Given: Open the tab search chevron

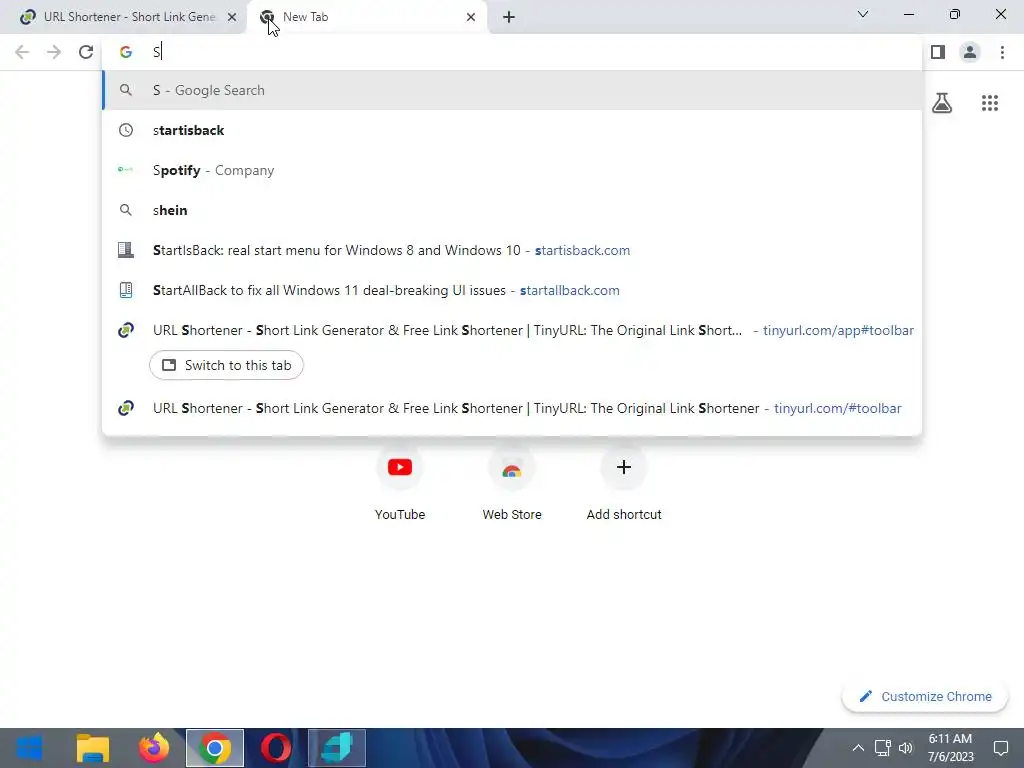Looking at the screenshot, I should click(x=863, y=14).
